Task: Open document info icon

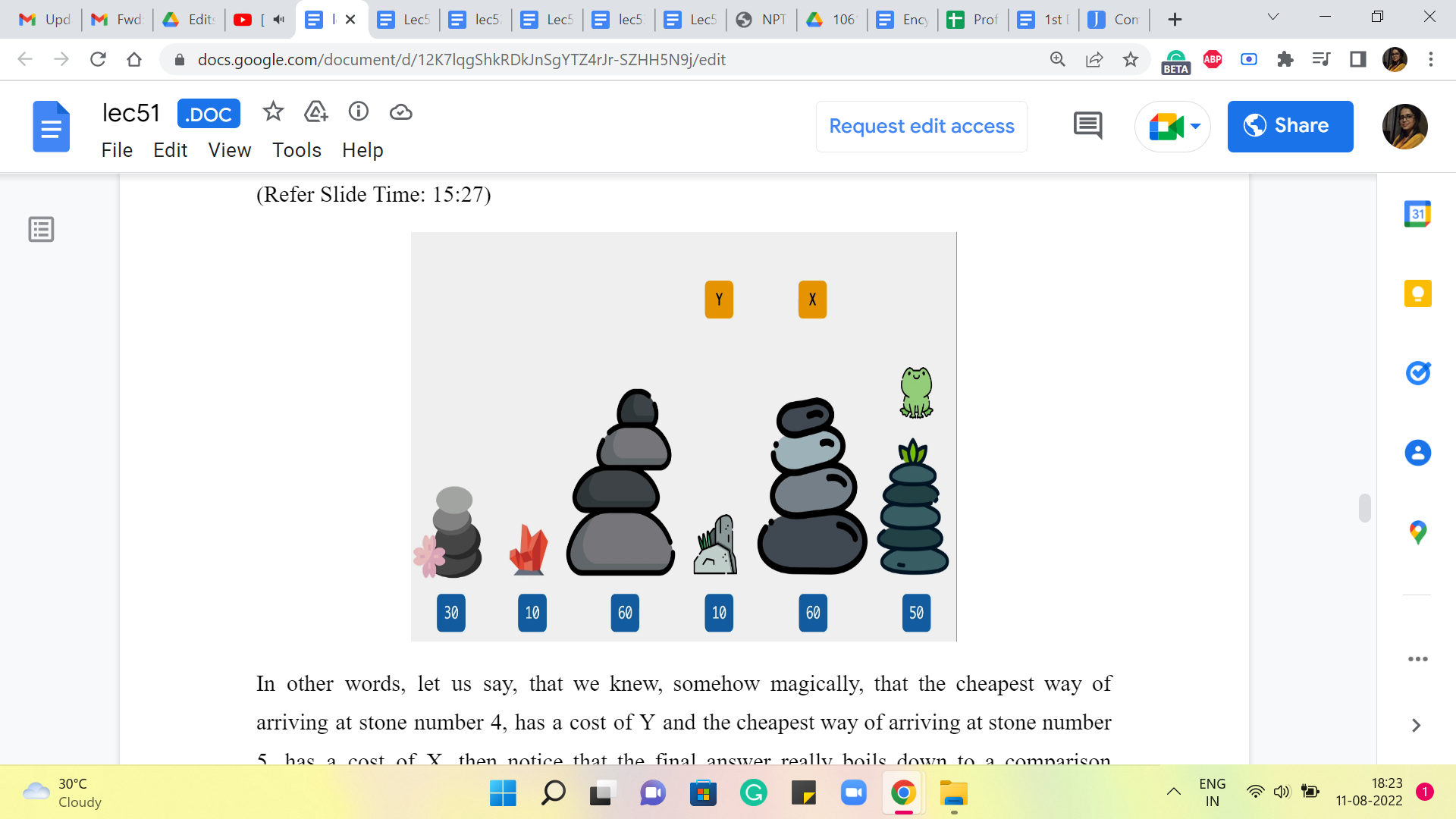Action: [x=358, y=112]
